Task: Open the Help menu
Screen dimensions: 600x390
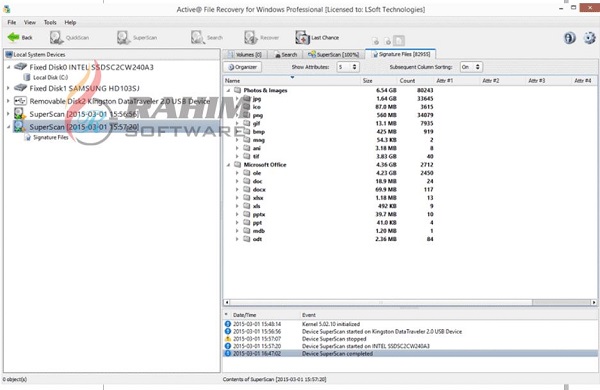Action: coord(70,22)
